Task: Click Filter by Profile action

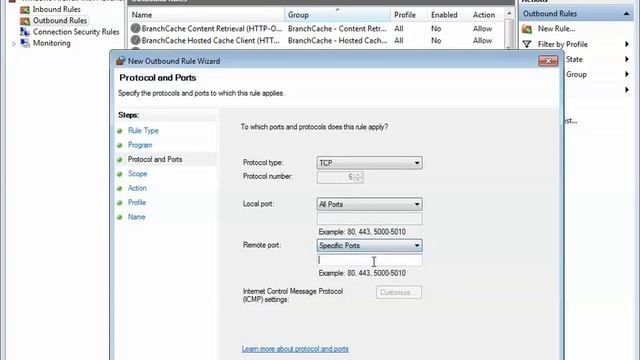Action: point(562,44)
